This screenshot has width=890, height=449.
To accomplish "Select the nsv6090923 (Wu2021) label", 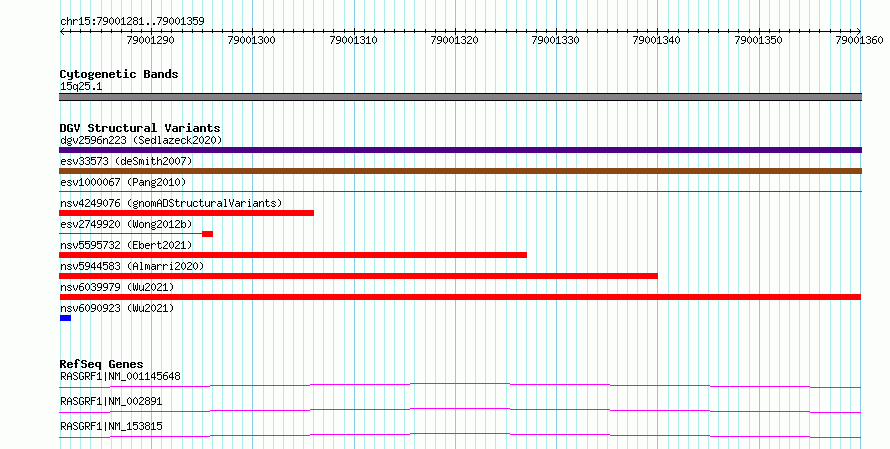I will [117, 308].
